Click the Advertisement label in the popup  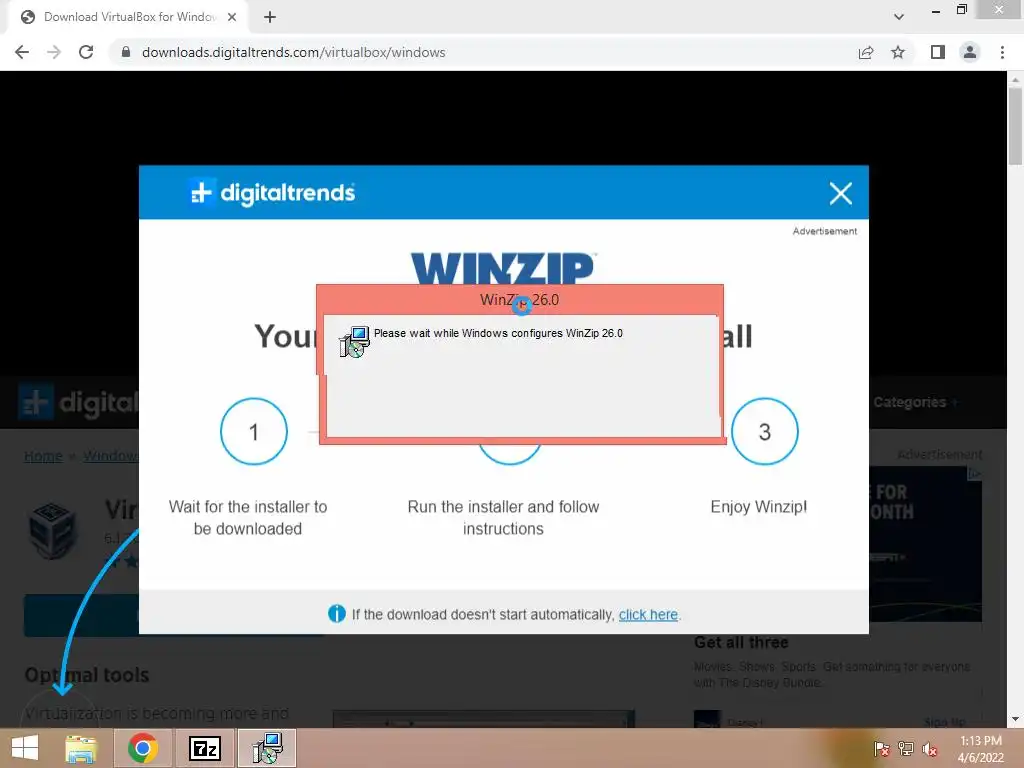pyautogui.click(x=825, y=231)
